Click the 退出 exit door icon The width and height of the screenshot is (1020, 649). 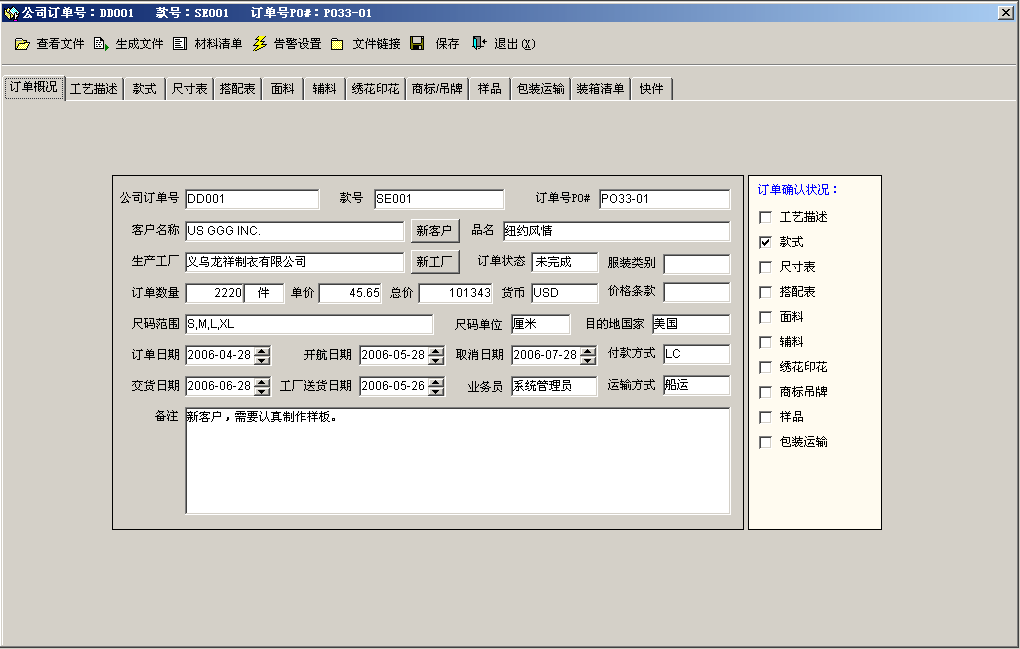(479, 43)
